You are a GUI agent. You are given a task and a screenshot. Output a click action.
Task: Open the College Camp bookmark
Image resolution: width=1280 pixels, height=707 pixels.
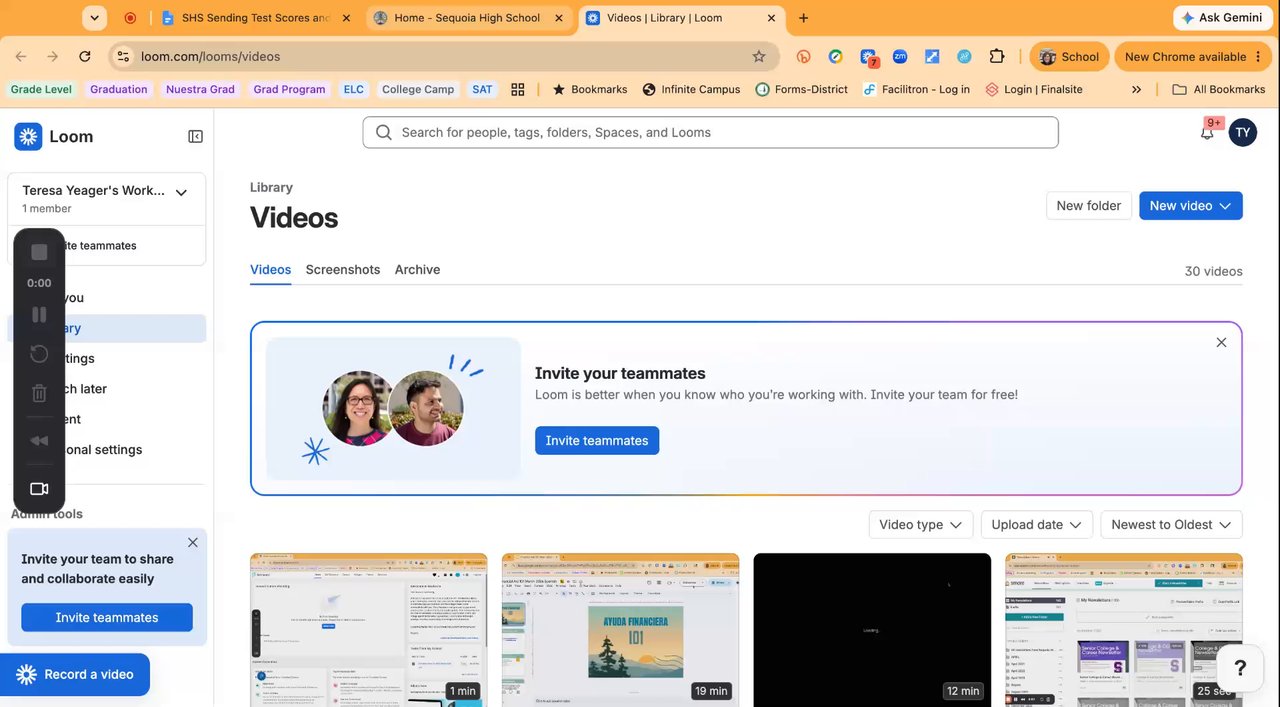pyautogui.click(x=418, y=89)
